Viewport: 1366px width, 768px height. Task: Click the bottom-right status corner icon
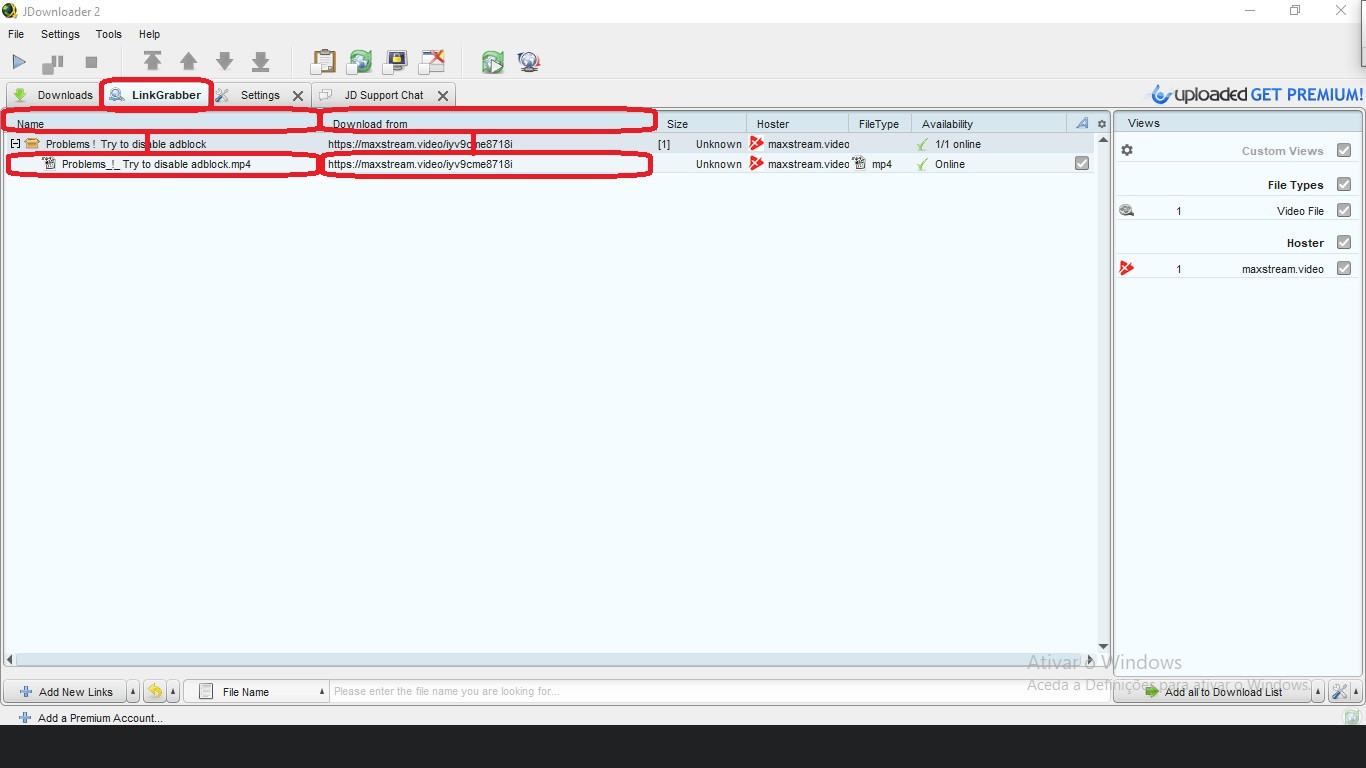point(1352,717)
